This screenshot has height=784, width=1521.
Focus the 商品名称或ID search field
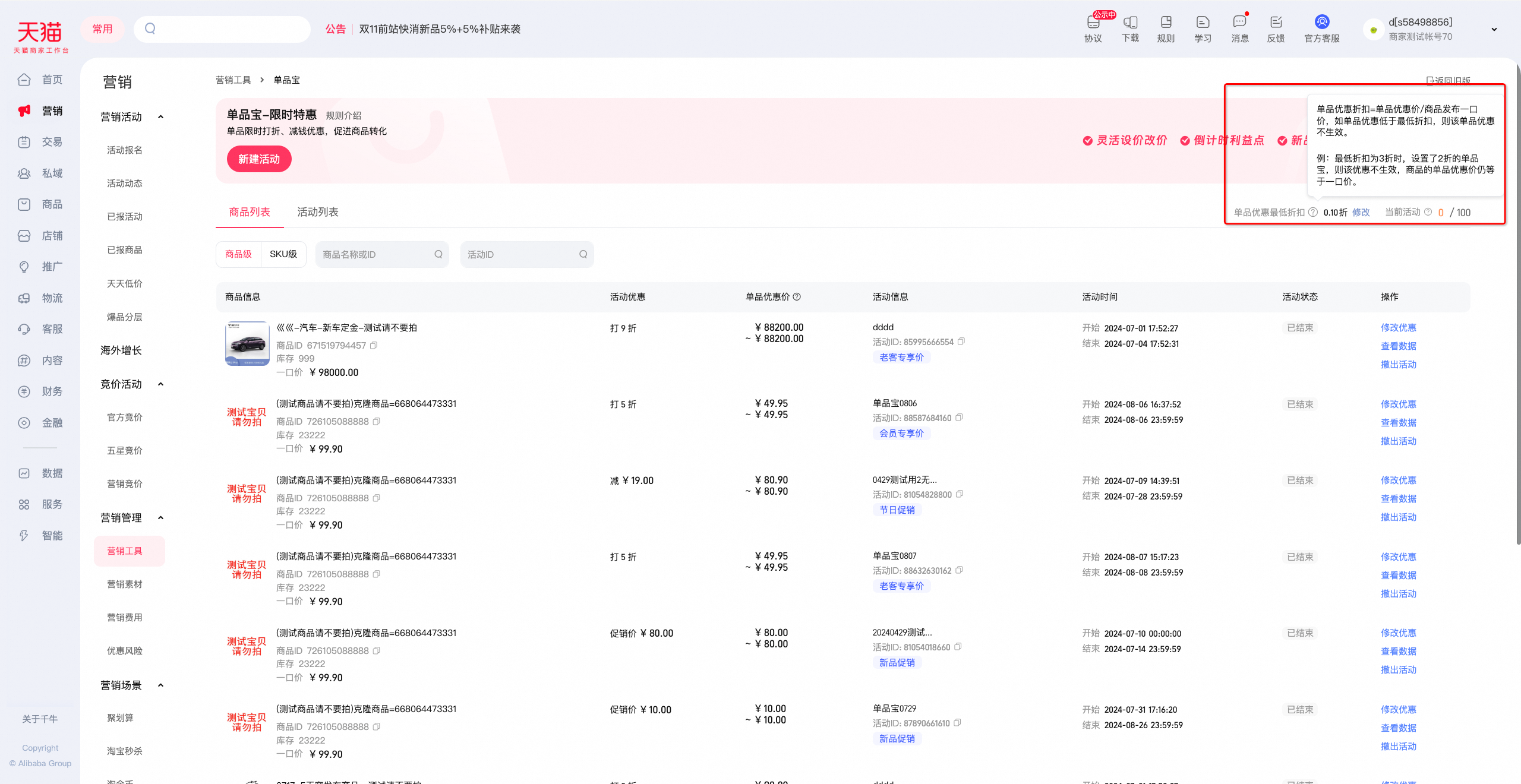coord(382,254)
